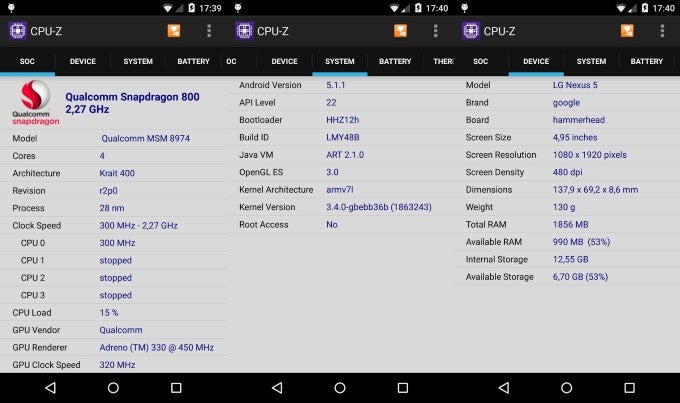Image resolution: width=680 pixels, height=403 pixels.
Task: Tap the Wi-Fi status icon beside 17:39
Action: (x=168, y=8)
